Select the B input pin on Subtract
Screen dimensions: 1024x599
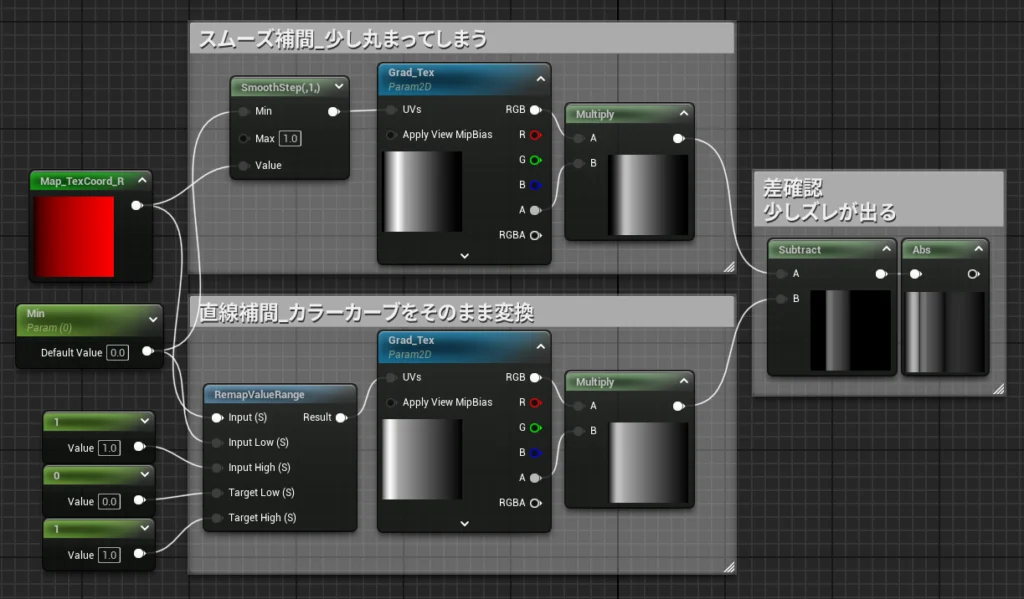[x=781, y=298]
